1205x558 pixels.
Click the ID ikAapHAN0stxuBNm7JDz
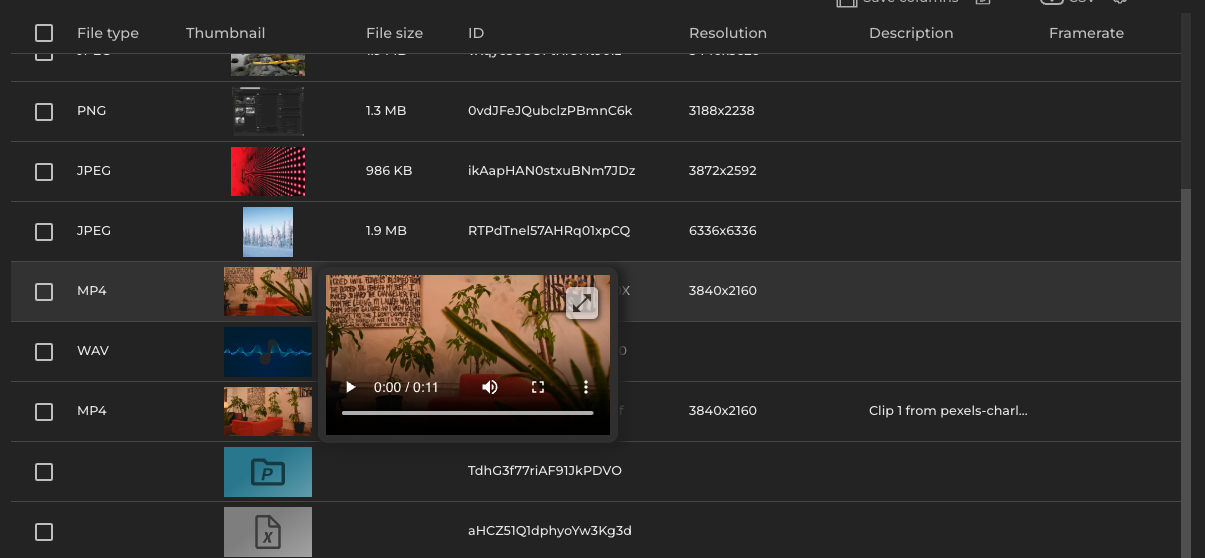tap(551, 171)
